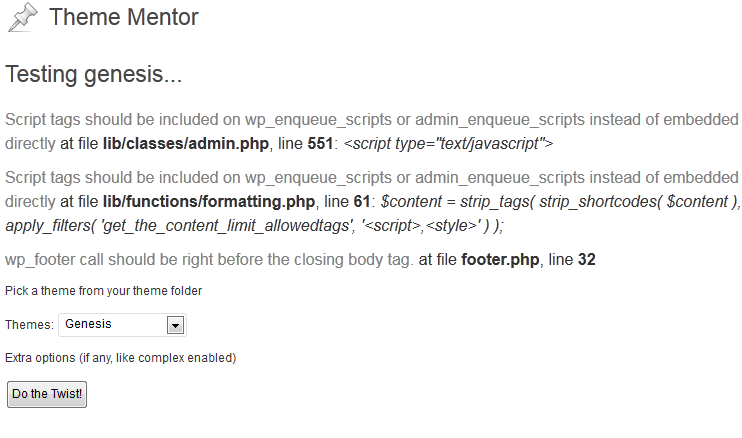The width and height of the screenshot is (742, 438).
Task: Click the apply_filters code line
Action: click(254, 226)
